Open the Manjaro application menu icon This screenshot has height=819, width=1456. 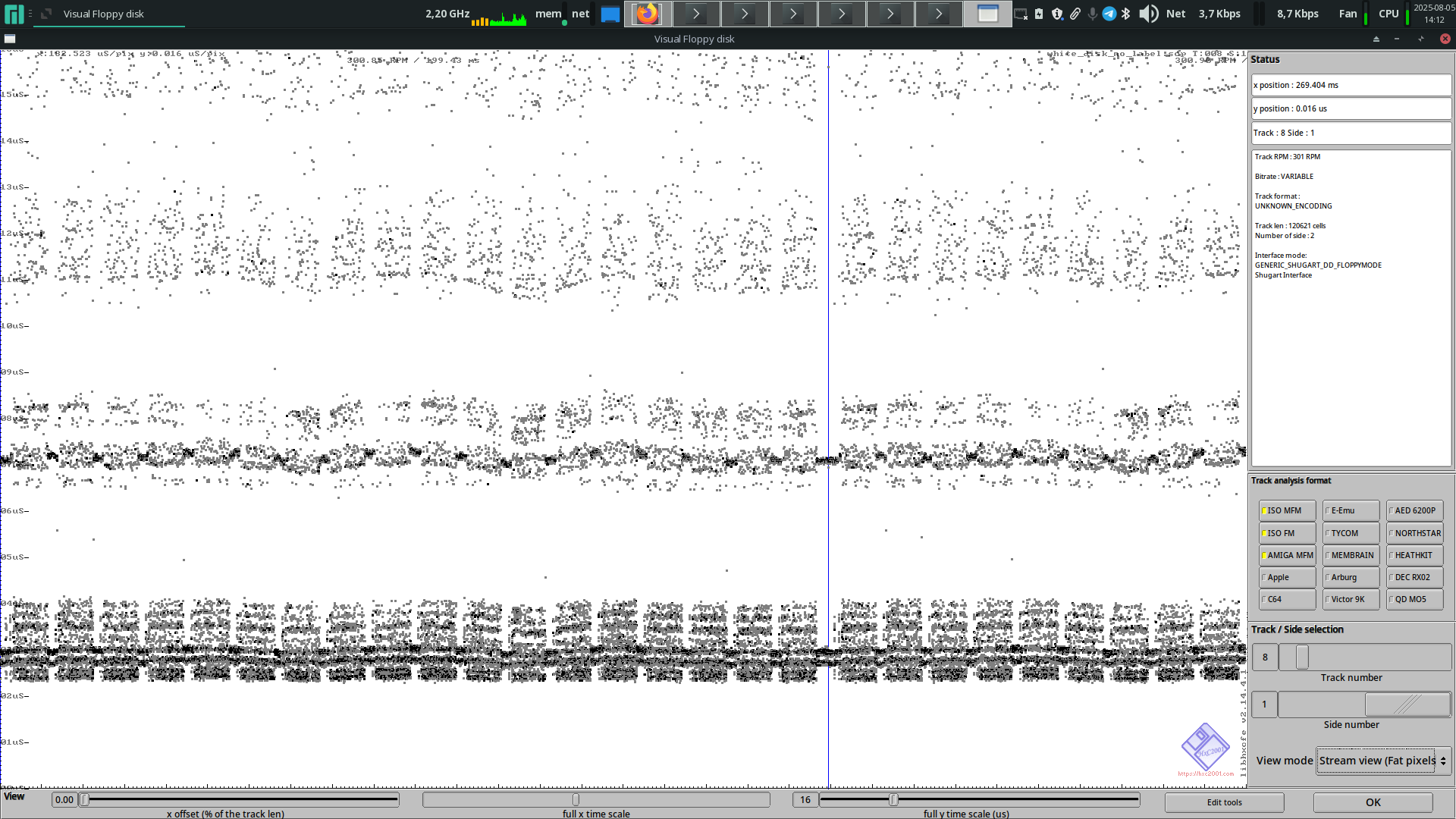tap(14, 14)
